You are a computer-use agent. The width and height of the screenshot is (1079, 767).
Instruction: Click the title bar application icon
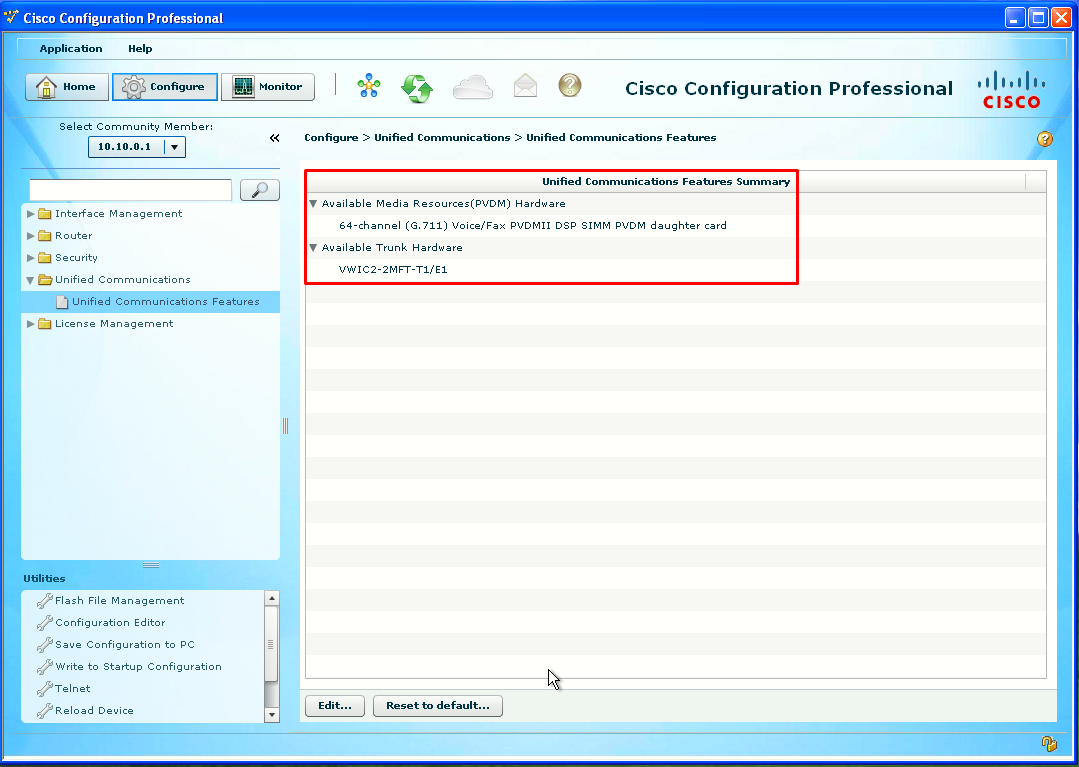coord(11,17)
